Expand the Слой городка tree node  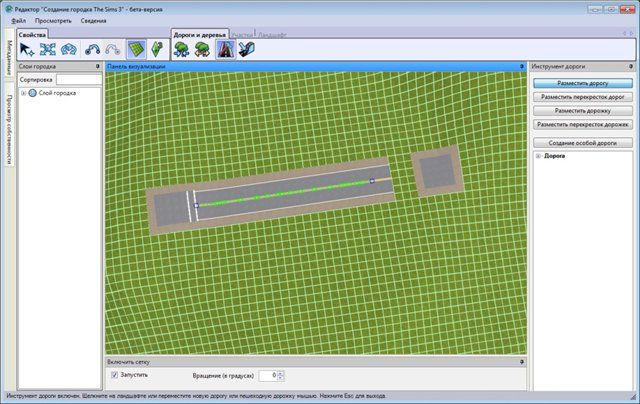[x=23, y=93]
